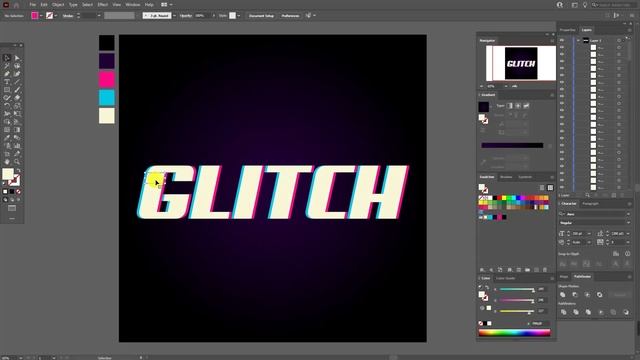This screenshot has height=360, width=640.
Task: Click the cyan swatch square beside artboard
Action: (x=107, y=98)
